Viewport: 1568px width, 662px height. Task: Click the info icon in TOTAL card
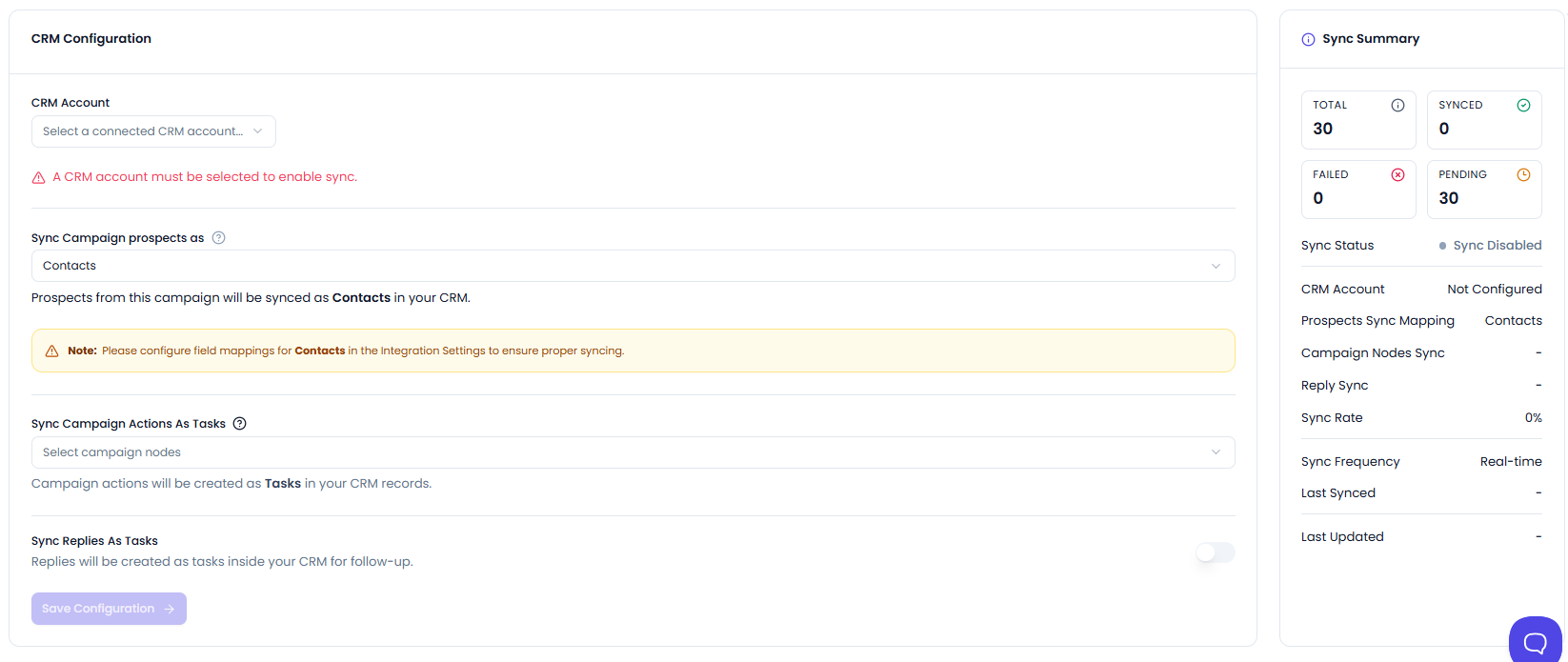(x=1397, y=106)
